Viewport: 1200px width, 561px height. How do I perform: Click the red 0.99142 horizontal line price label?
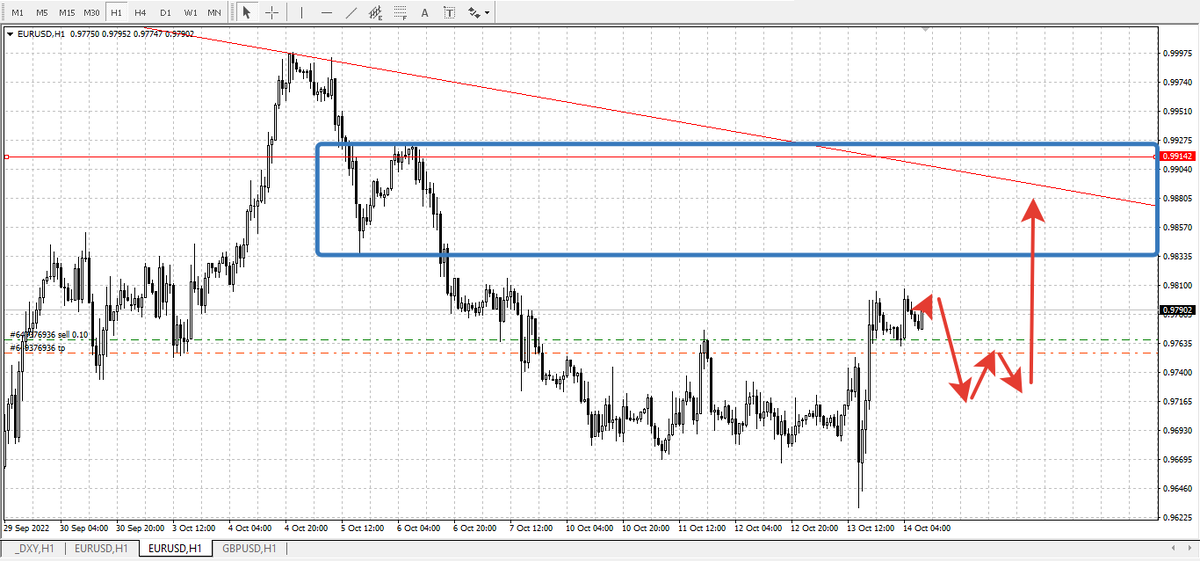(1176, 157)
